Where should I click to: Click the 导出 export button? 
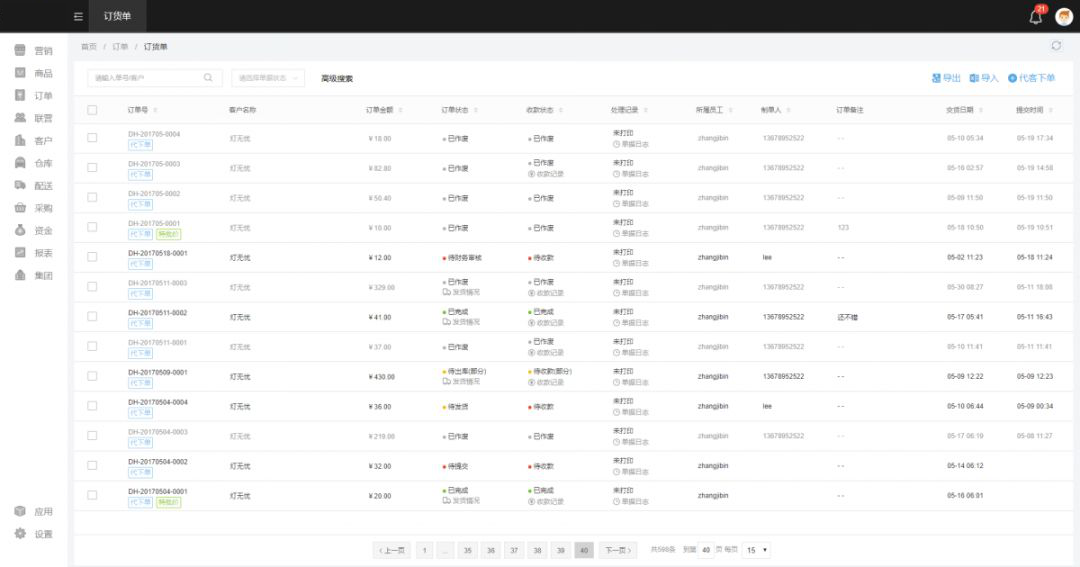click(946, 78)
